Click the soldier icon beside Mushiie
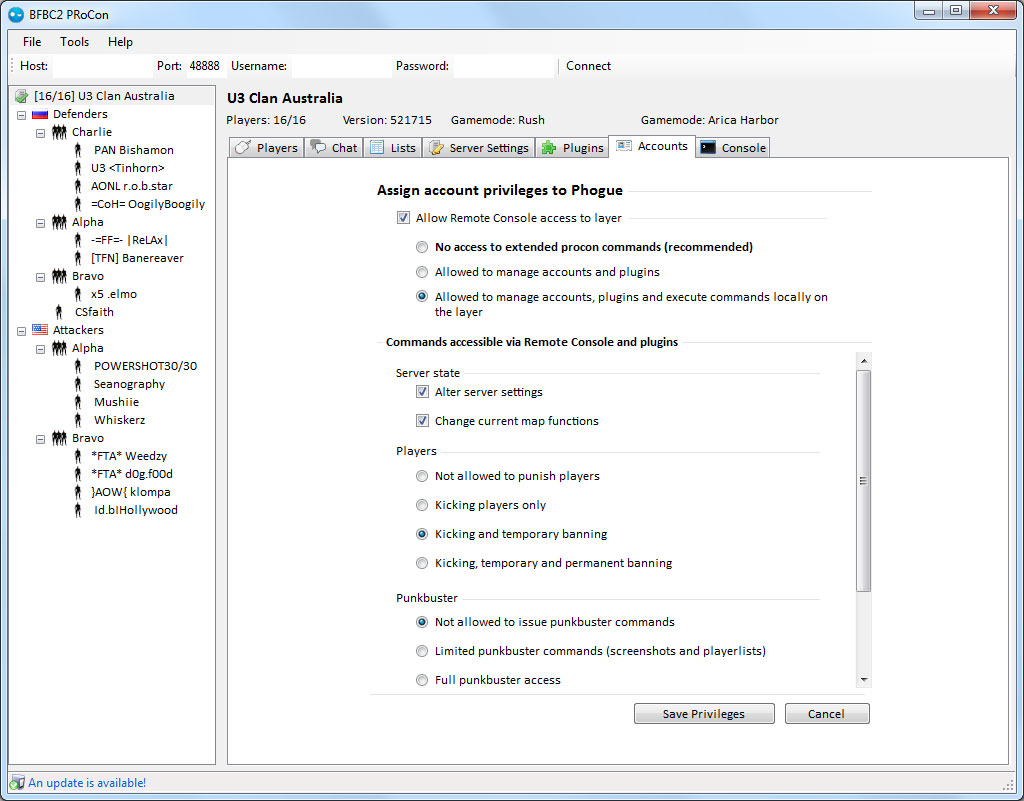The image size is (1024, 801). 78,402
